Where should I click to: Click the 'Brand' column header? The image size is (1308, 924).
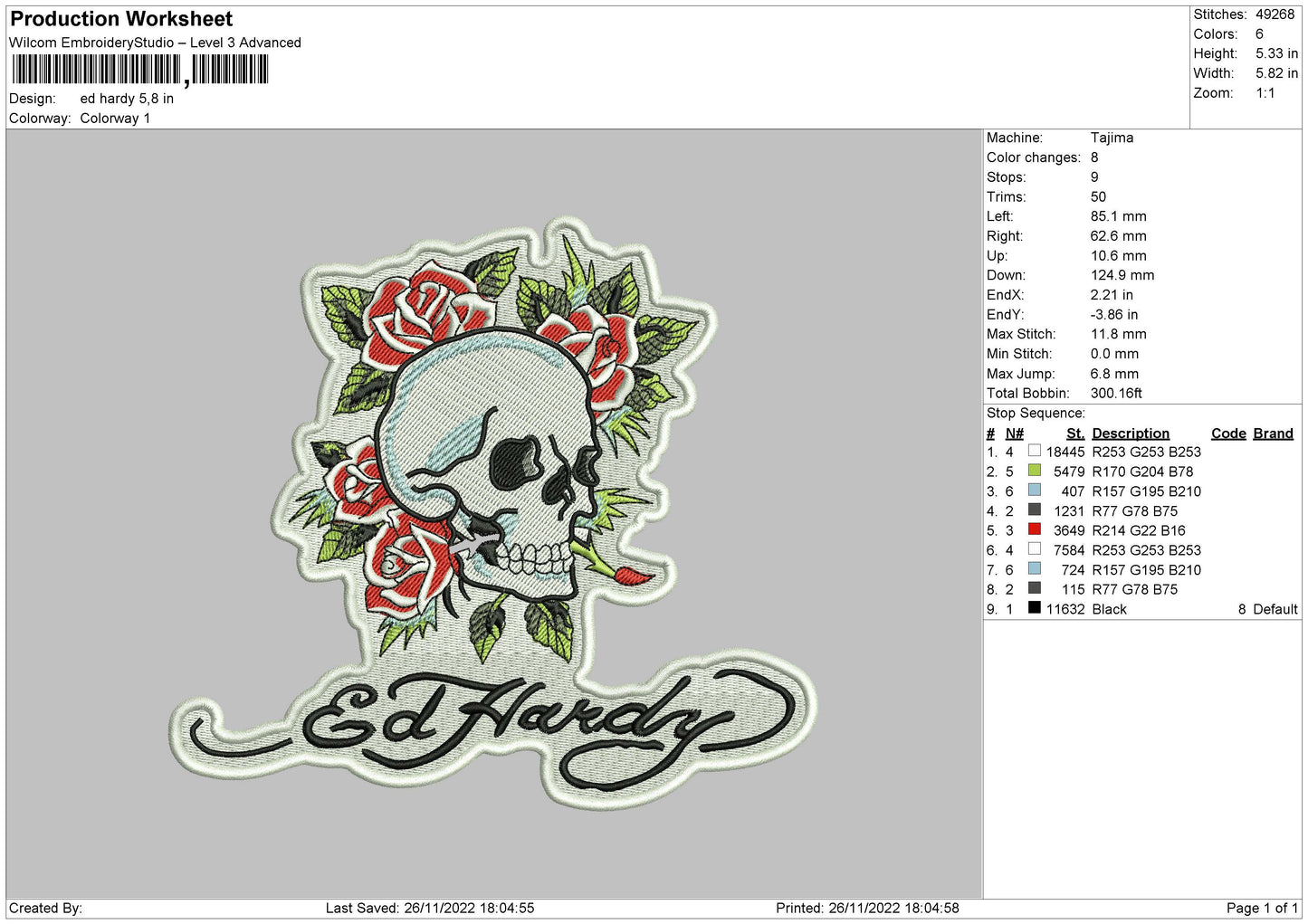point(1273,433)
